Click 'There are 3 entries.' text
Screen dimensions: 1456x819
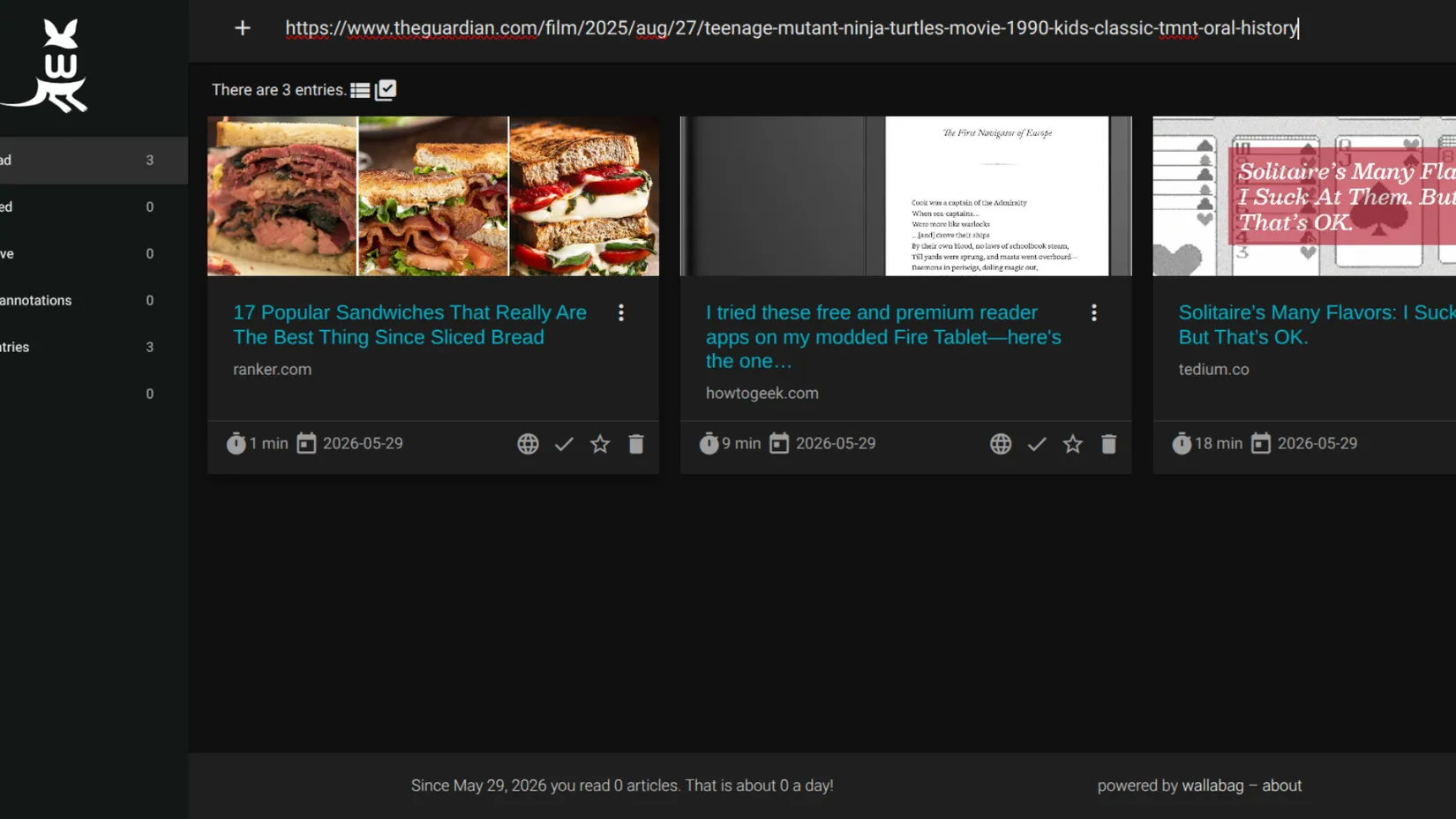tap(279, 90)
